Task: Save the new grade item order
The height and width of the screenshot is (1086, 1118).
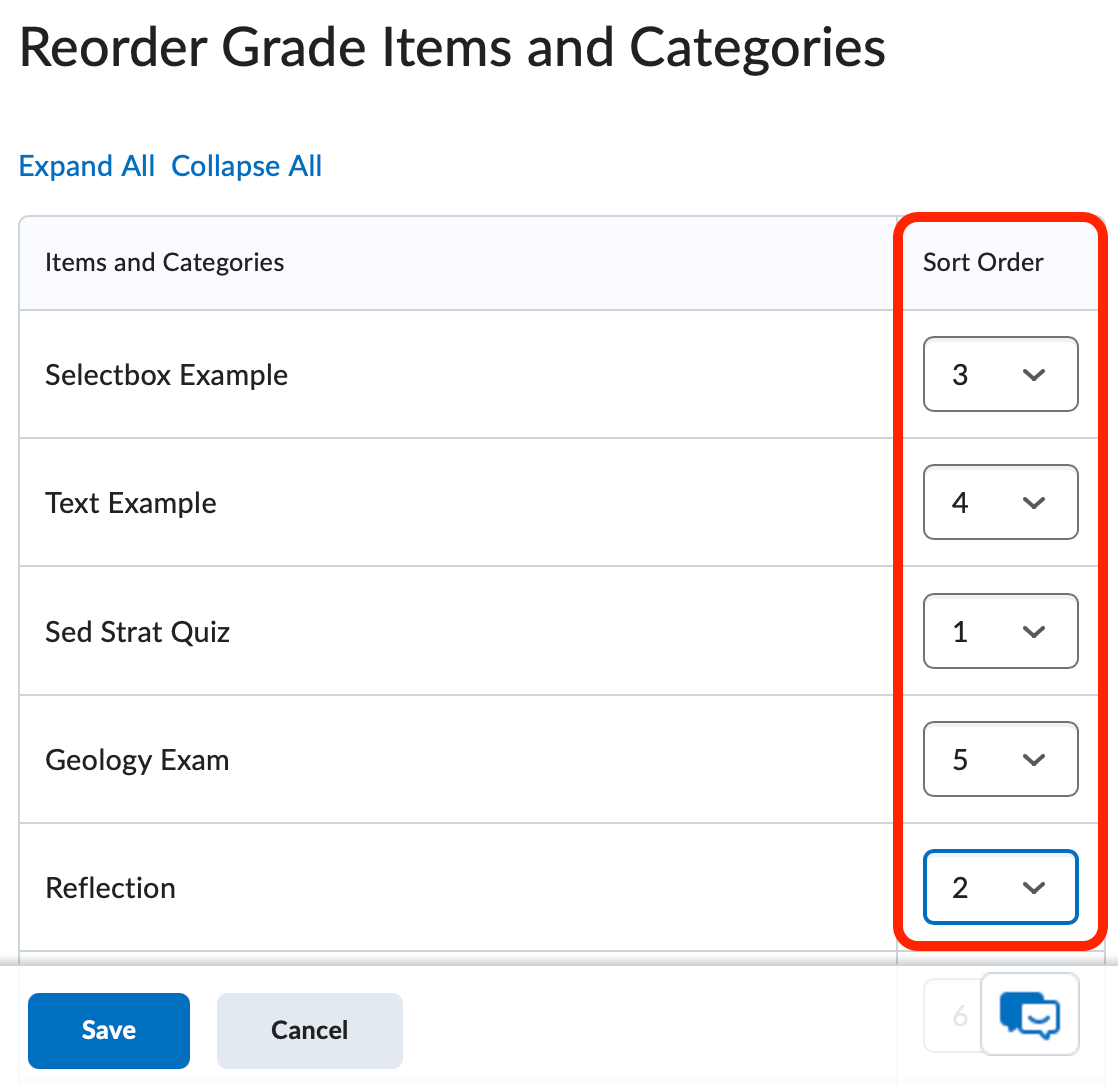Action: [x=108, y=1030]
